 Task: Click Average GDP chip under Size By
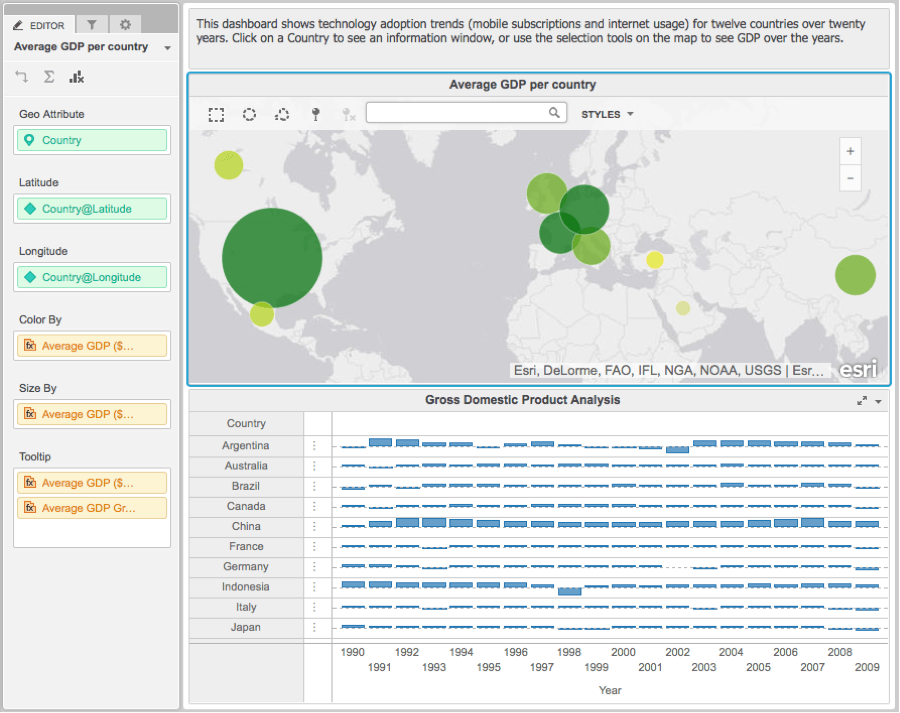(x=92, y=414)
